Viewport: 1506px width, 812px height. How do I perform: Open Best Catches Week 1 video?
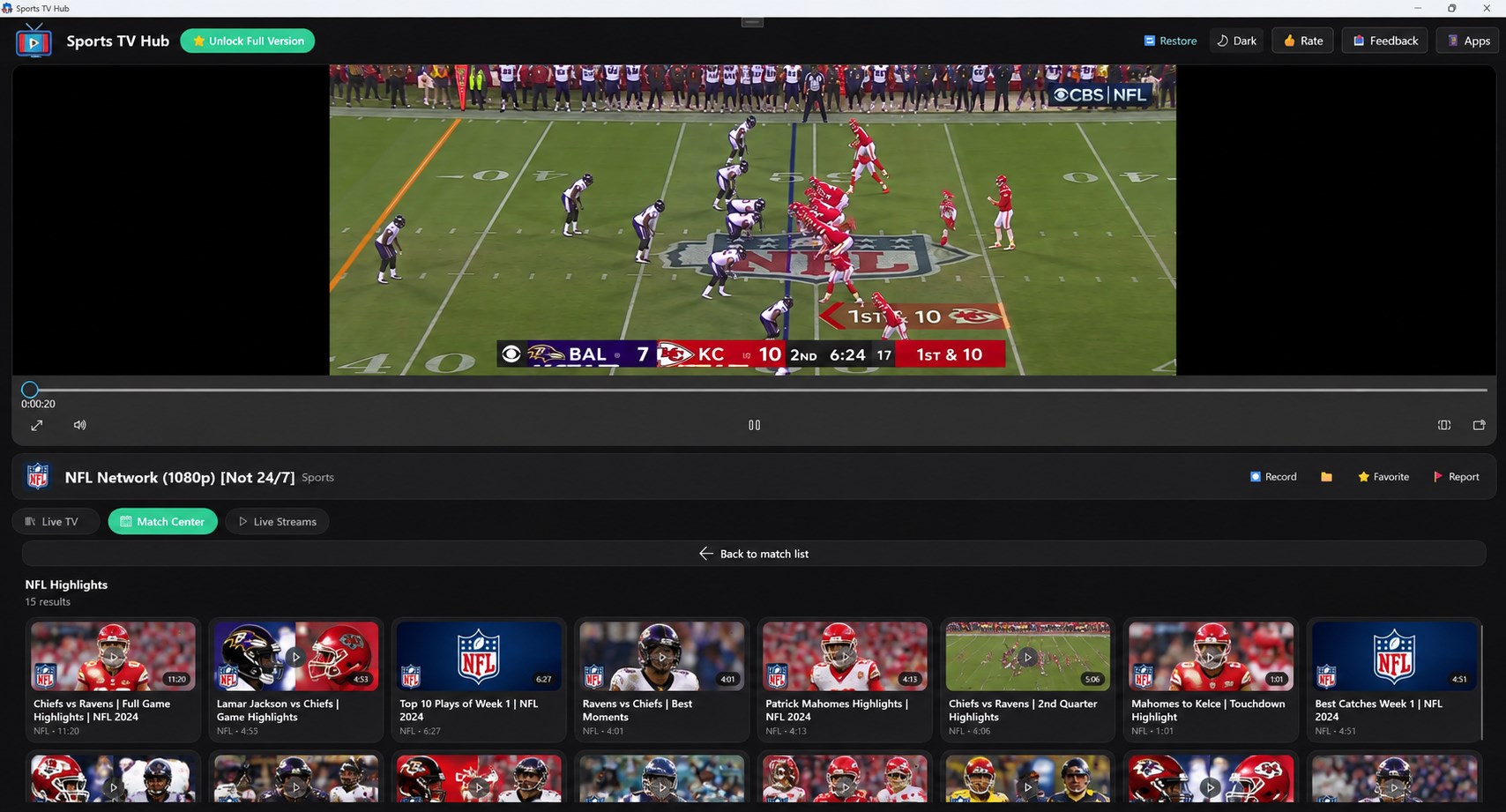(x=1394, y=679)
